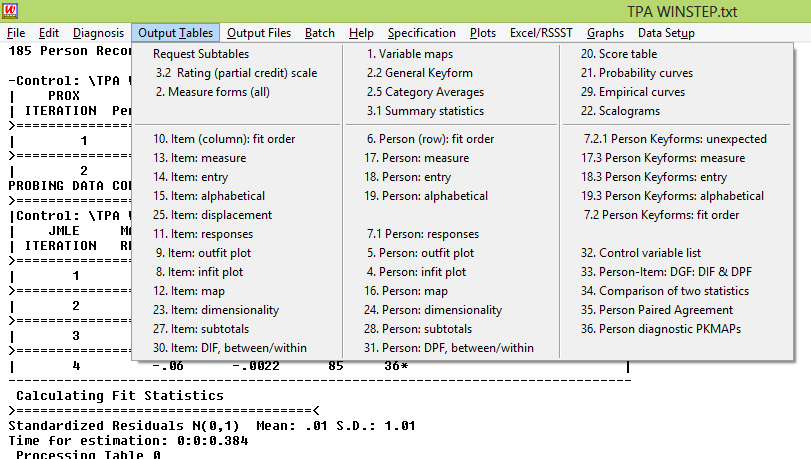Choose 23. Item: dimensionality
The height and width of the screenshot is (459, 811).
pos(216,310)
